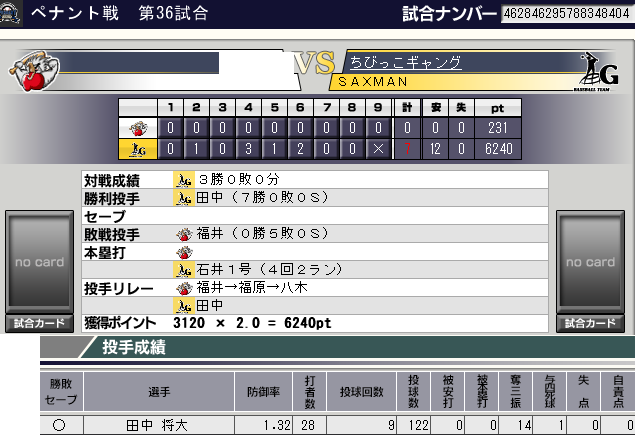Click the right 試合カード button
This screenshot has width=635, height=435.
click(x=590, y=323)
